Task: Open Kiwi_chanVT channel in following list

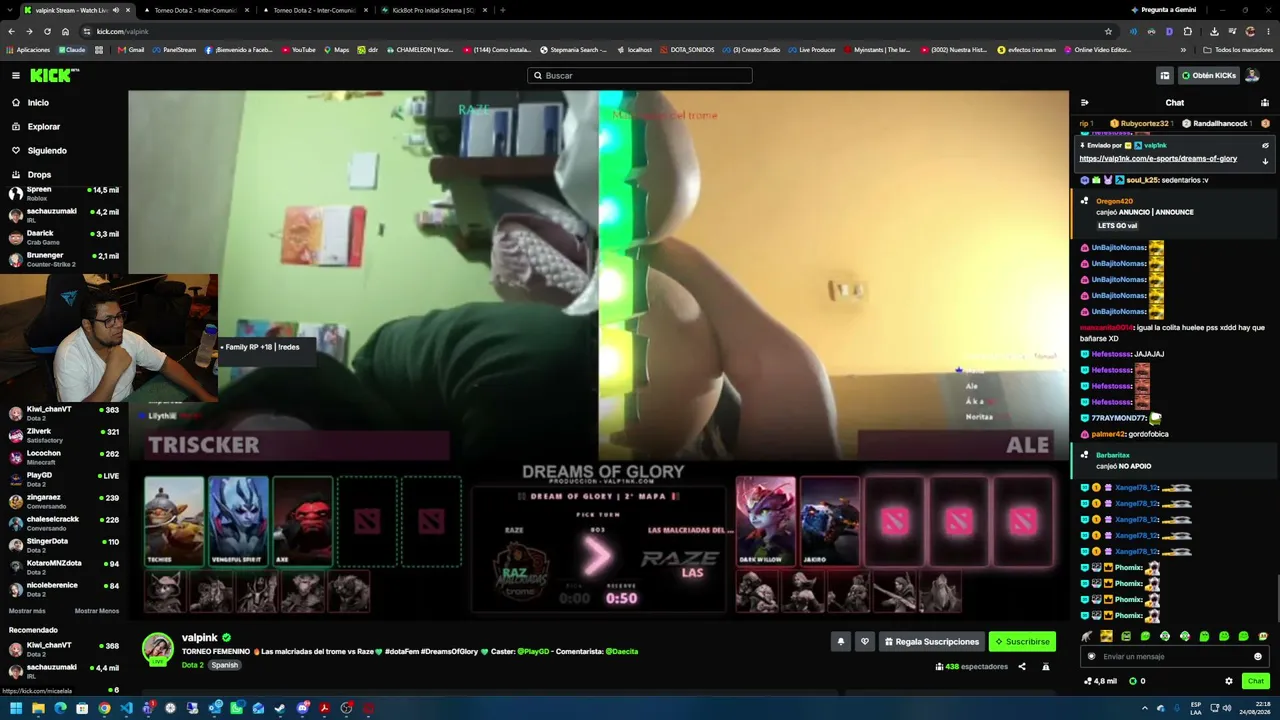Action: 64,413
